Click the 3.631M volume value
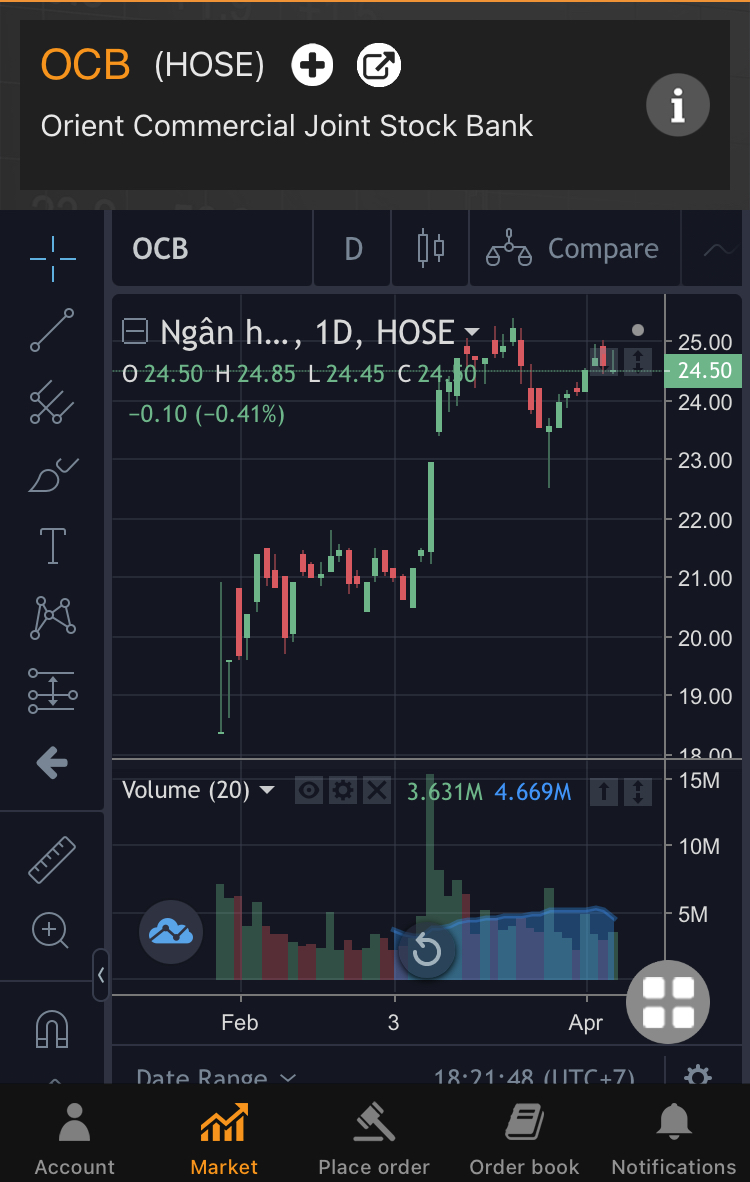Screen dimensions: 750x1182 [x=445, y=792]
